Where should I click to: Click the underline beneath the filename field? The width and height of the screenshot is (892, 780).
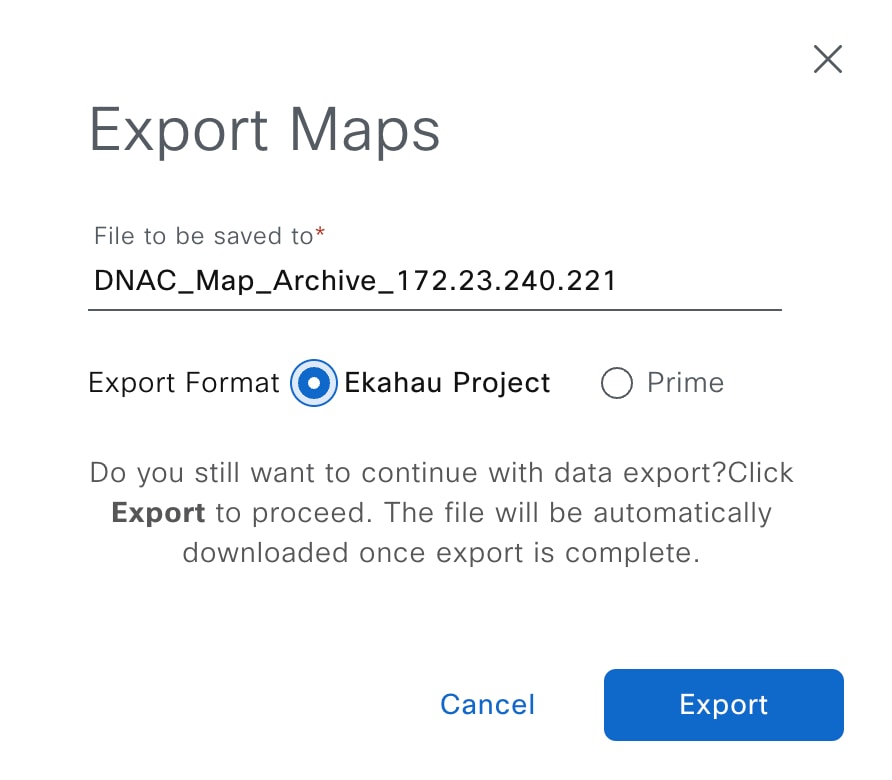[435, 309]
